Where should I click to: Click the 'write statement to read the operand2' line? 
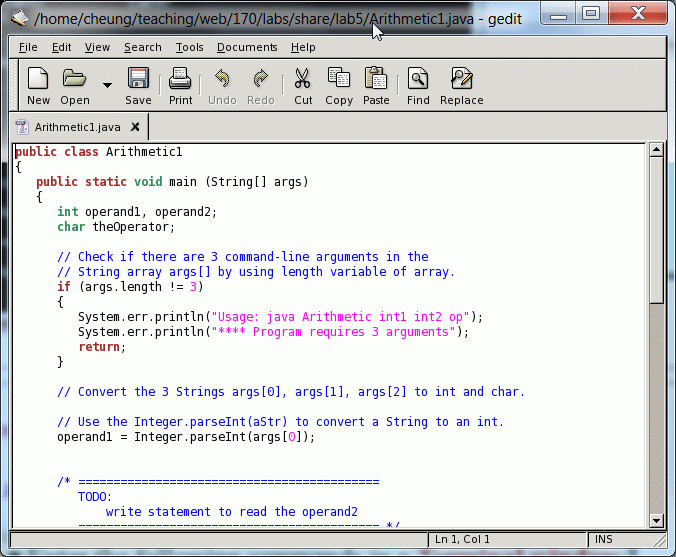click(232, 512)
